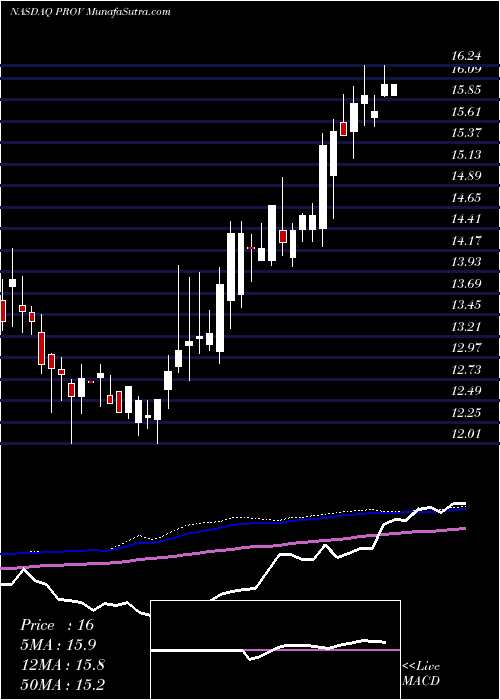Click the last white candlestick near 15.85
This screenshot has height=700, width=500.
(394, 90)
